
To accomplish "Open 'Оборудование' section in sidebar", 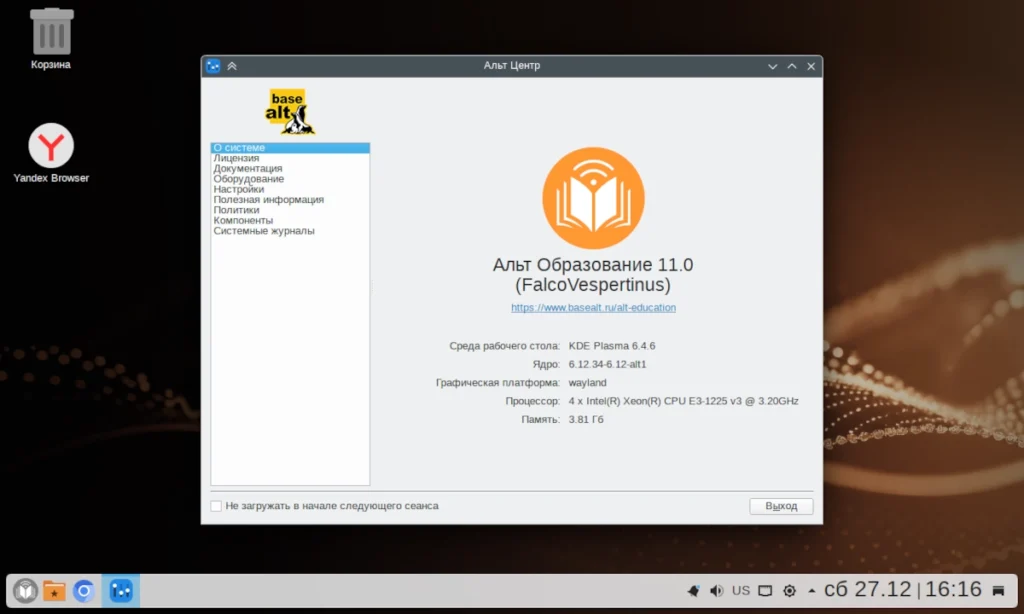I will (290, 179).
